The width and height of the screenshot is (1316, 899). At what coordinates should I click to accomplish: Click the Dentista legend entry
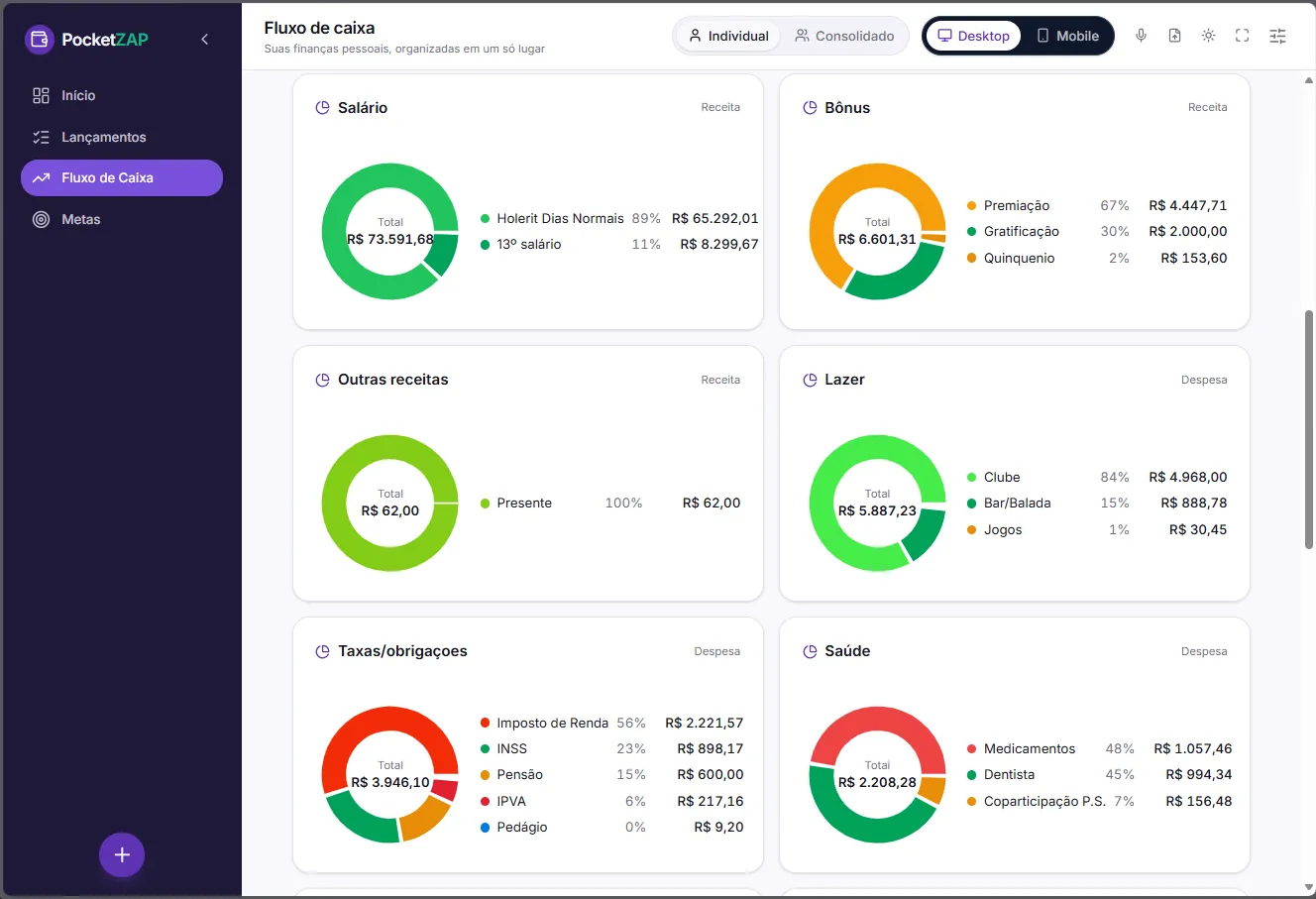[1100, 774]
